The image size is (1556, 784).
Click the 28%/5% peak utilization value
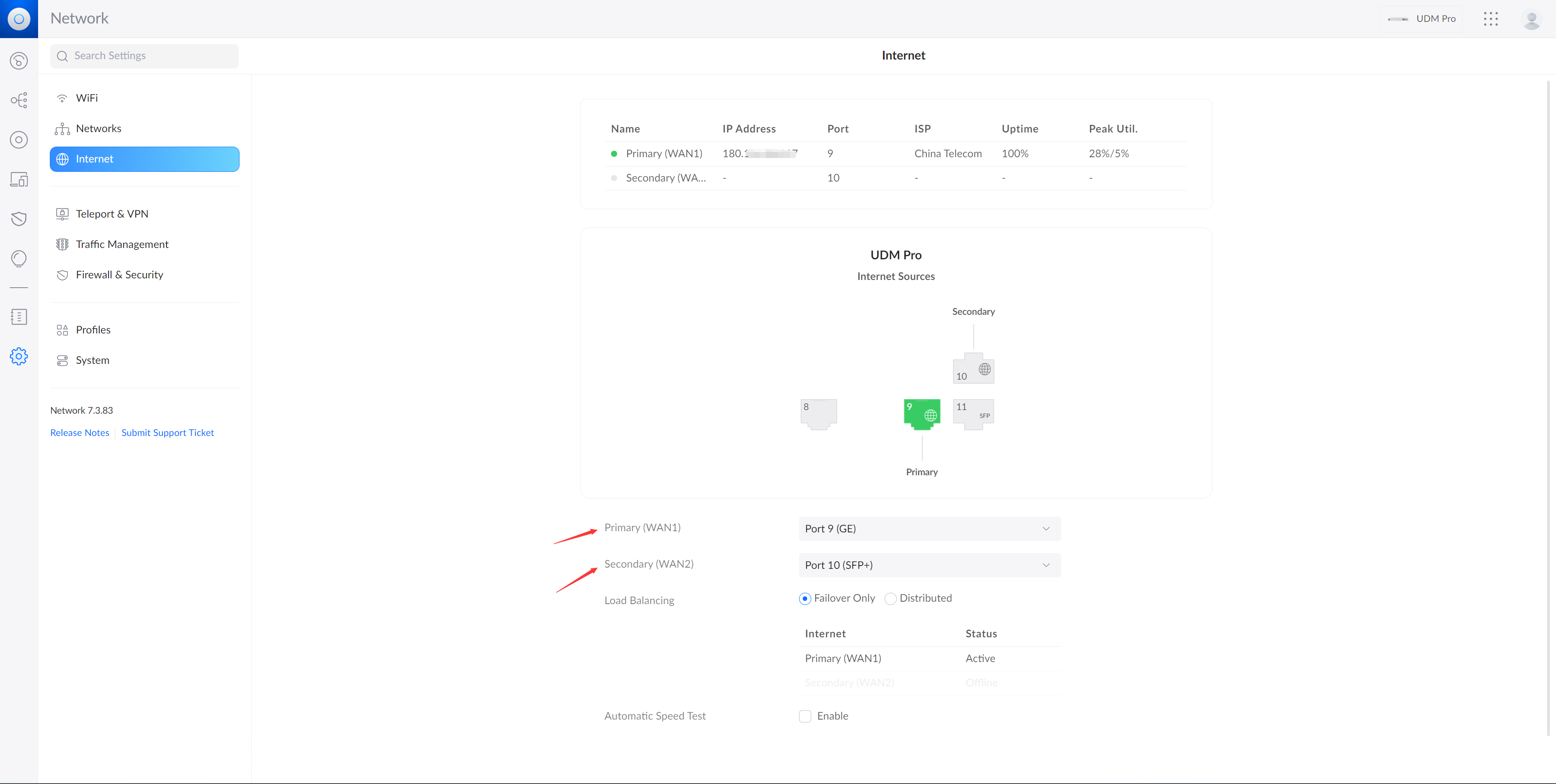coord(1108,154)
